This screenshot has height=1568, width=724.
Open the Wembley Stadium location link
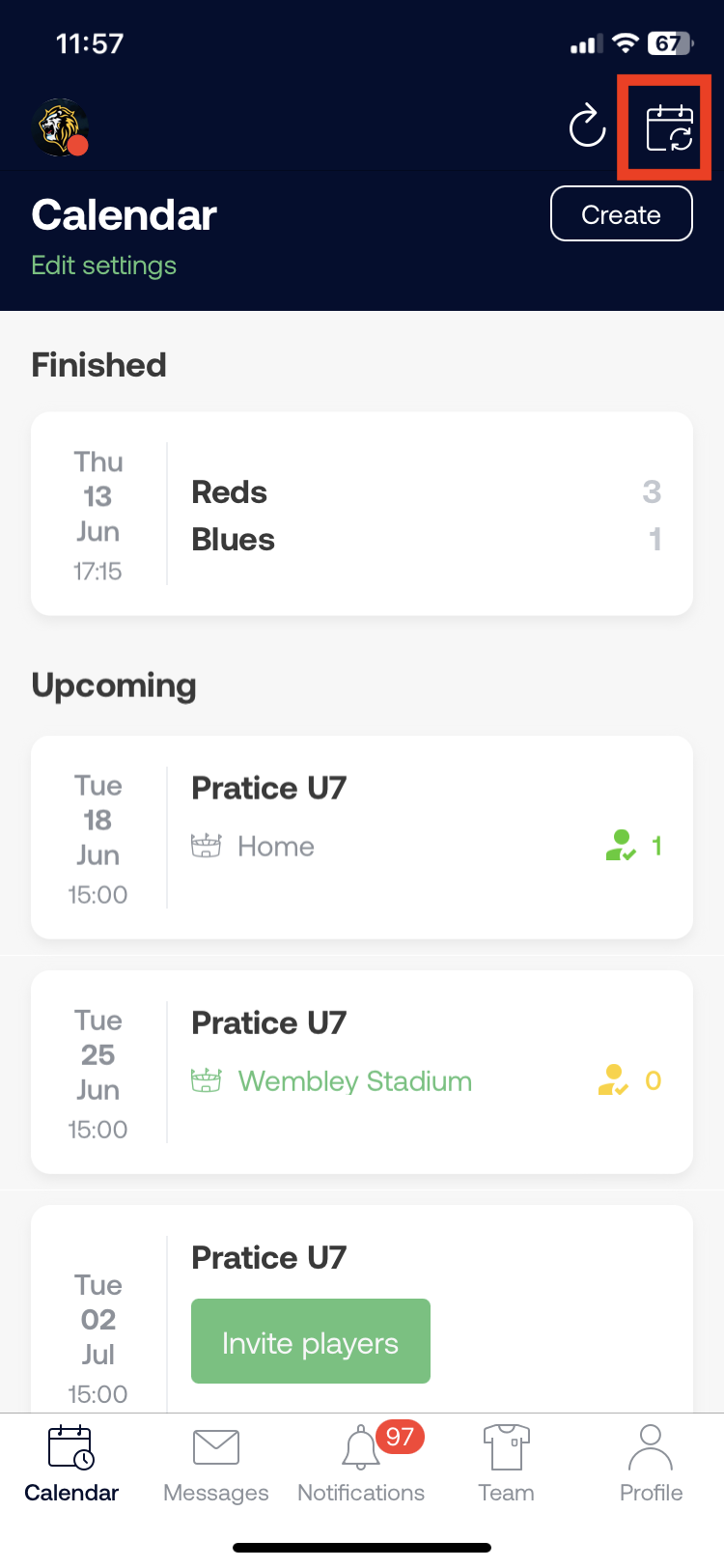355,1080
